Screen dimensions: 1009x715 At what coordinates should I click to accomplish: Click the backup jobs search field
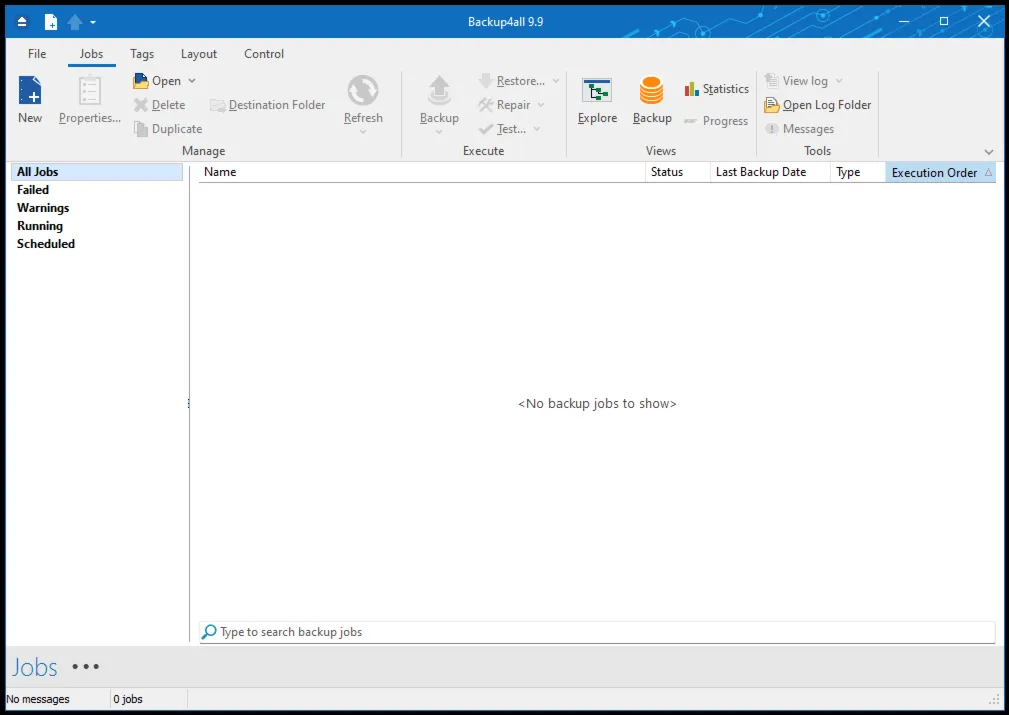click(597, 632)
